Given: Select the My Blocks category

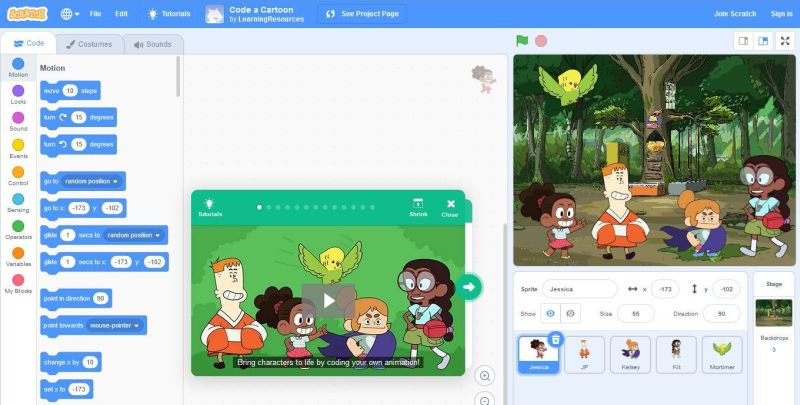Looking at the screenshot, I should tap(18, 284).
